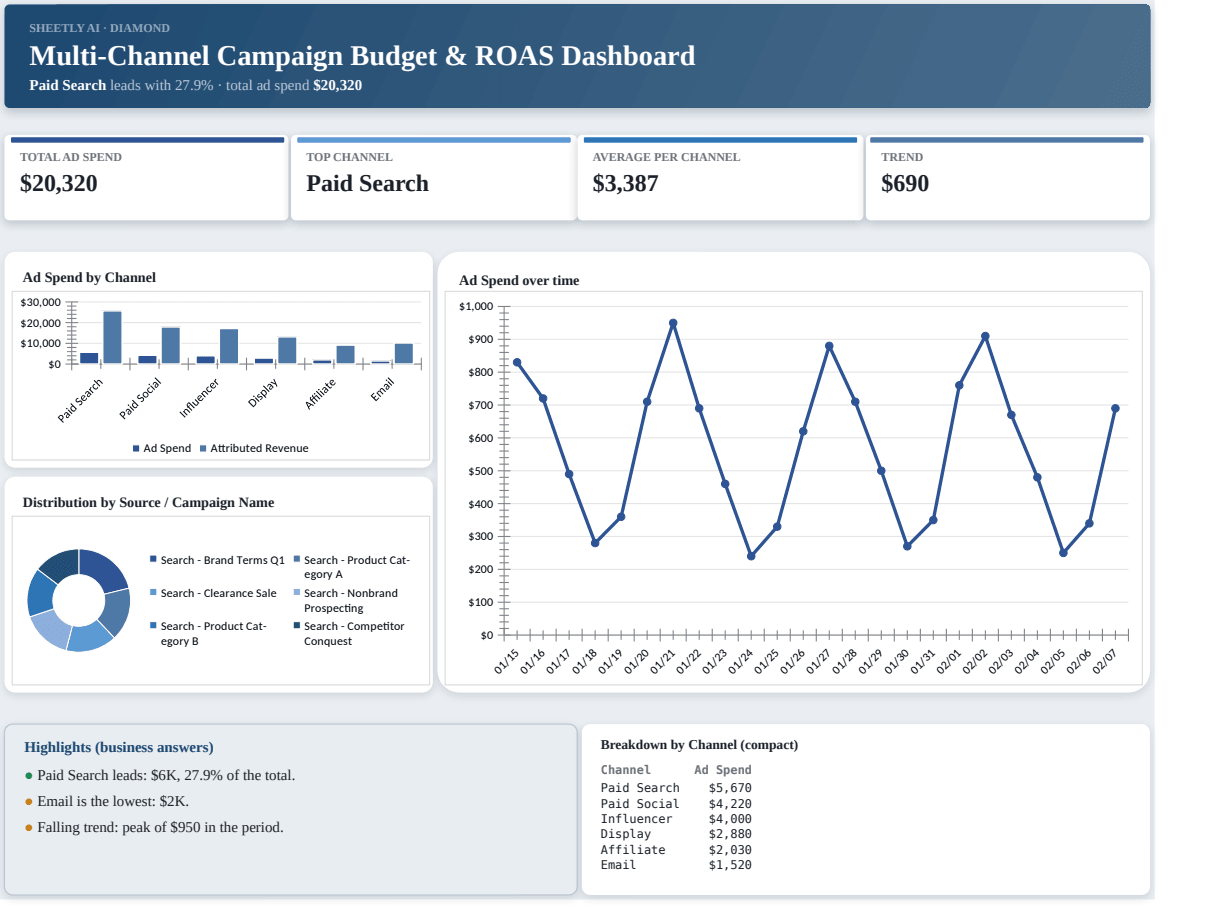
Task: Click the Email $1,520 value
Action: [x=730, y=865]
